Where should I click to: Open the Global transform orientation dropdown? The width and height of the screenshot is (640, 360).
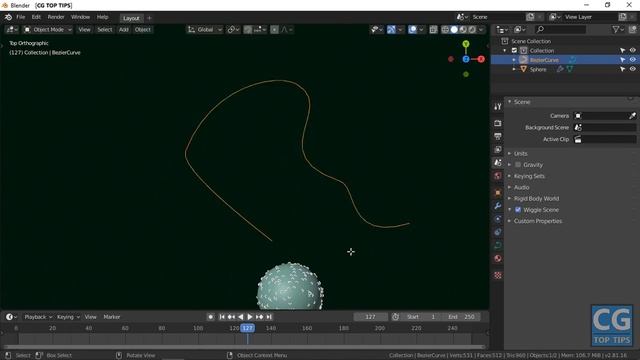coord(205,30)
